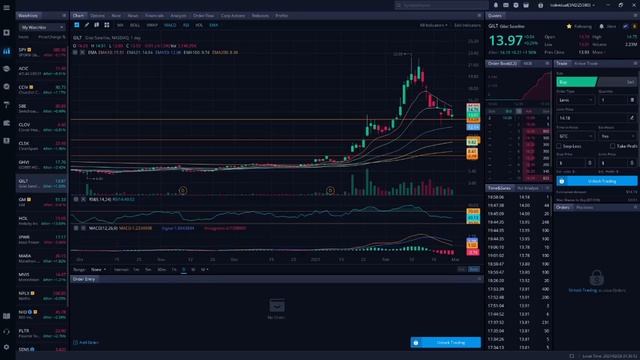Open the Order Flow tab
640x360 pixels.
click(x=203, y=16)
